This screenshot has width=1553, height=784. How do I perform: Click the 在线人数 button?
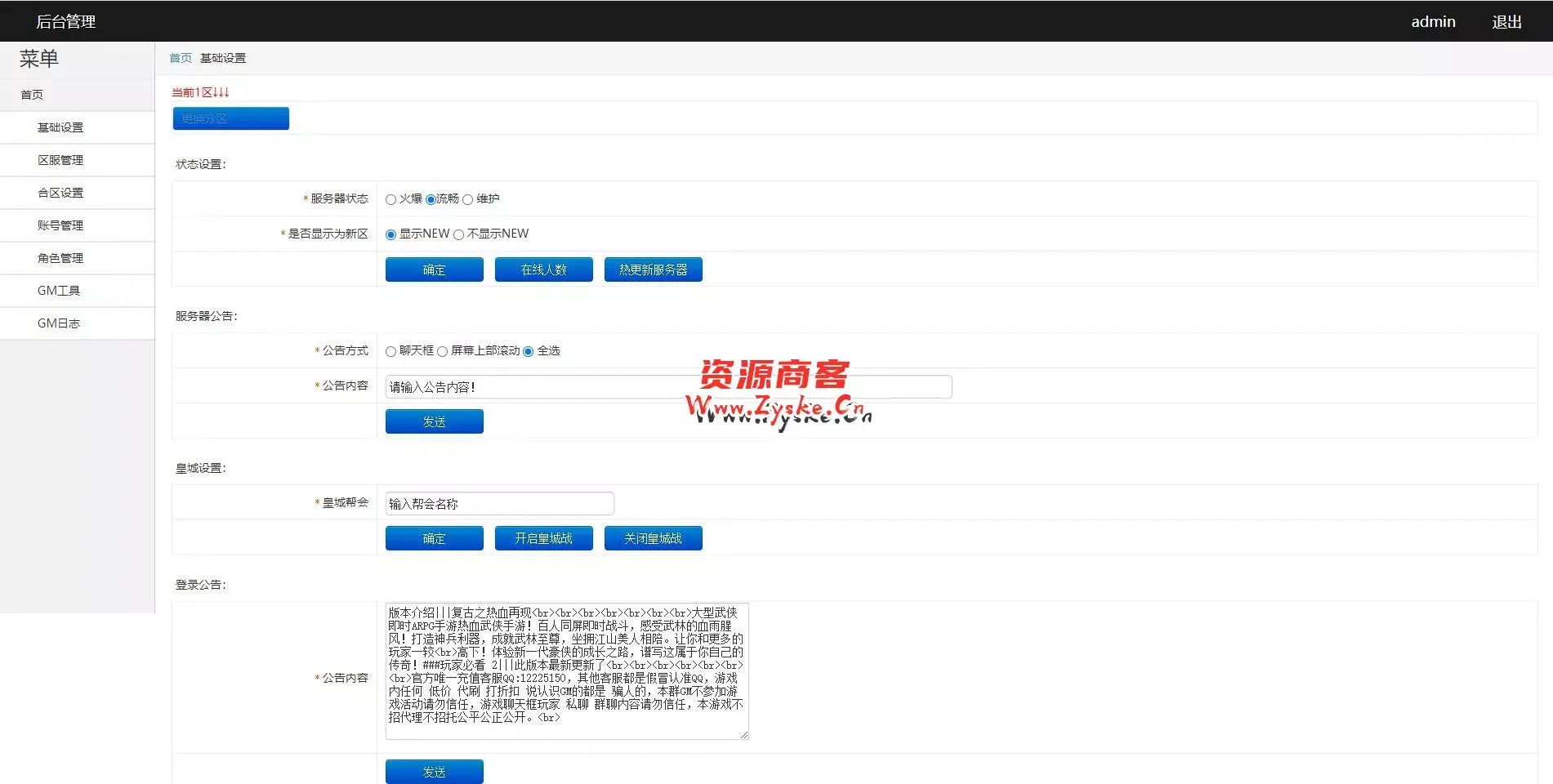point(544,269)
